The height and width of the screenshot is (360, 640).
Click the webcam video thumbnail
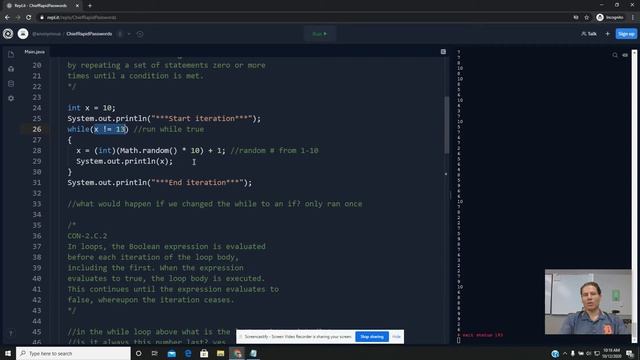588,302
